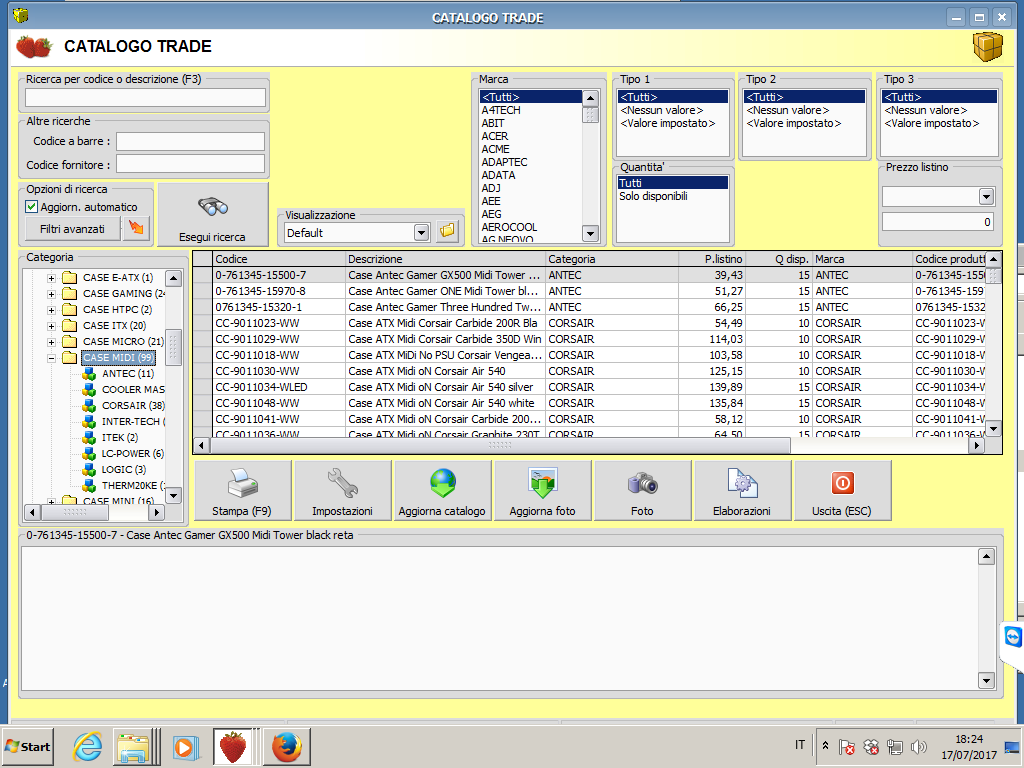Viewport: 1024px width, 768px height.
Task: Open the Prezzo listino dropdown
Action: (986, 197)
